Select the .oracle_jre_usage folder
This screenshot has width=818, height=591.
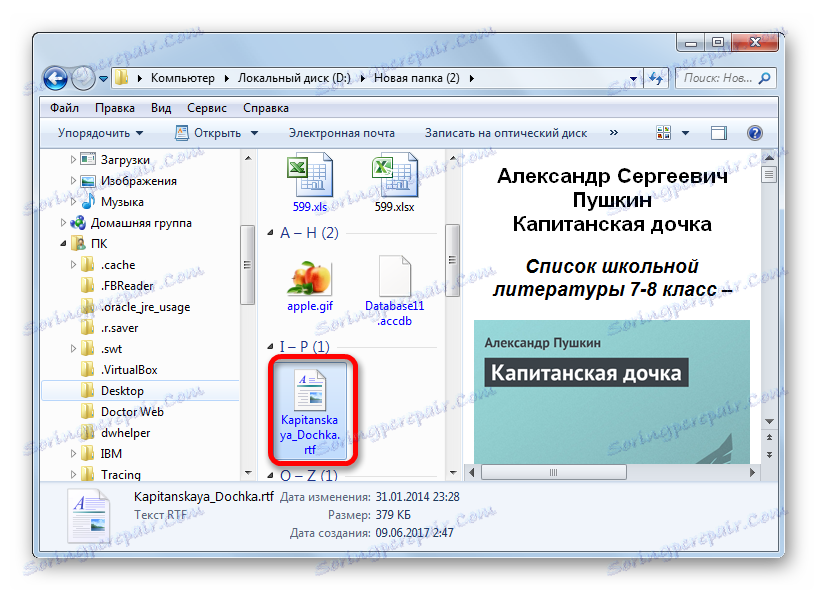coord(146,307)
